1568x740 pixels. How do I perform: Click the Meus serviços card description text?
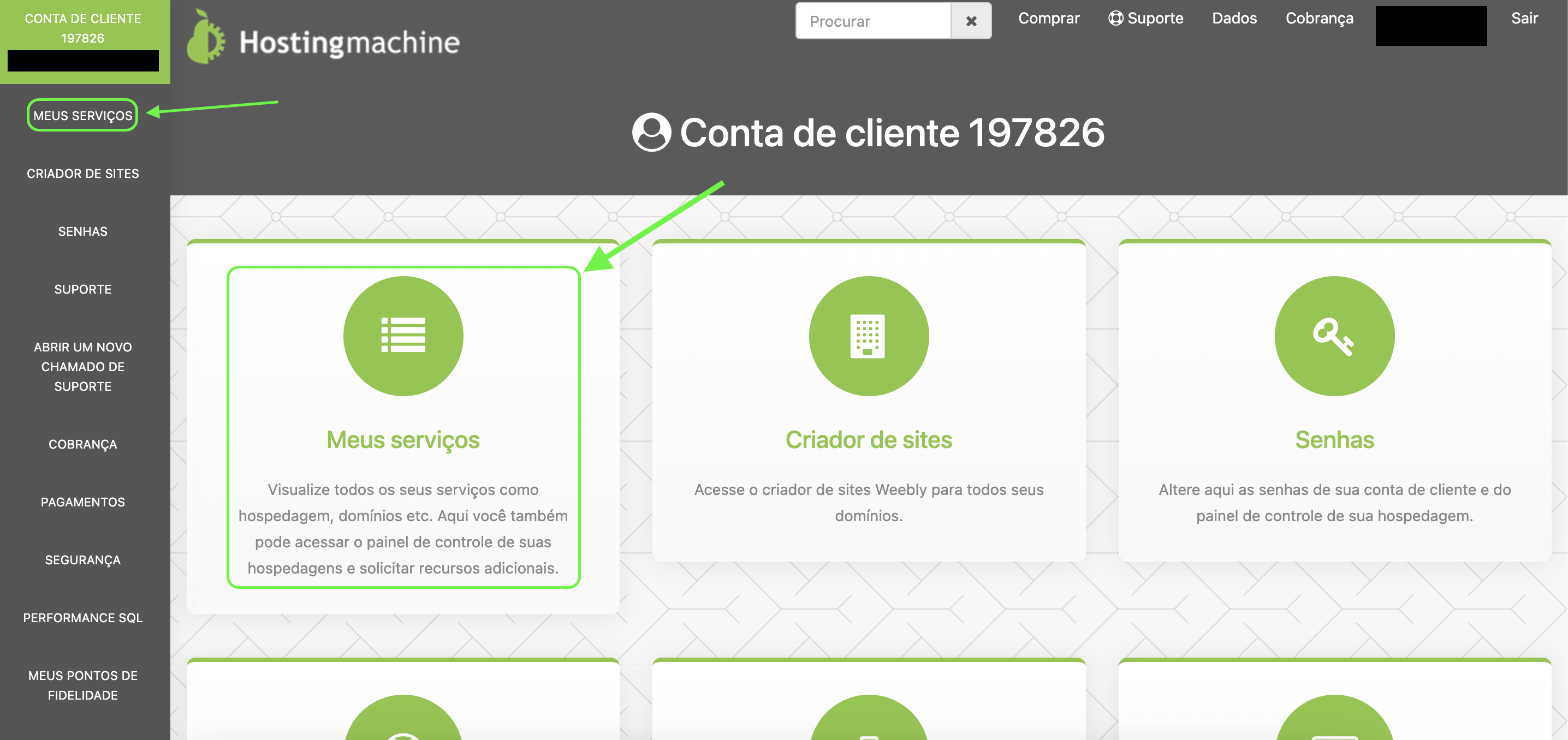(x=403, y=529)
